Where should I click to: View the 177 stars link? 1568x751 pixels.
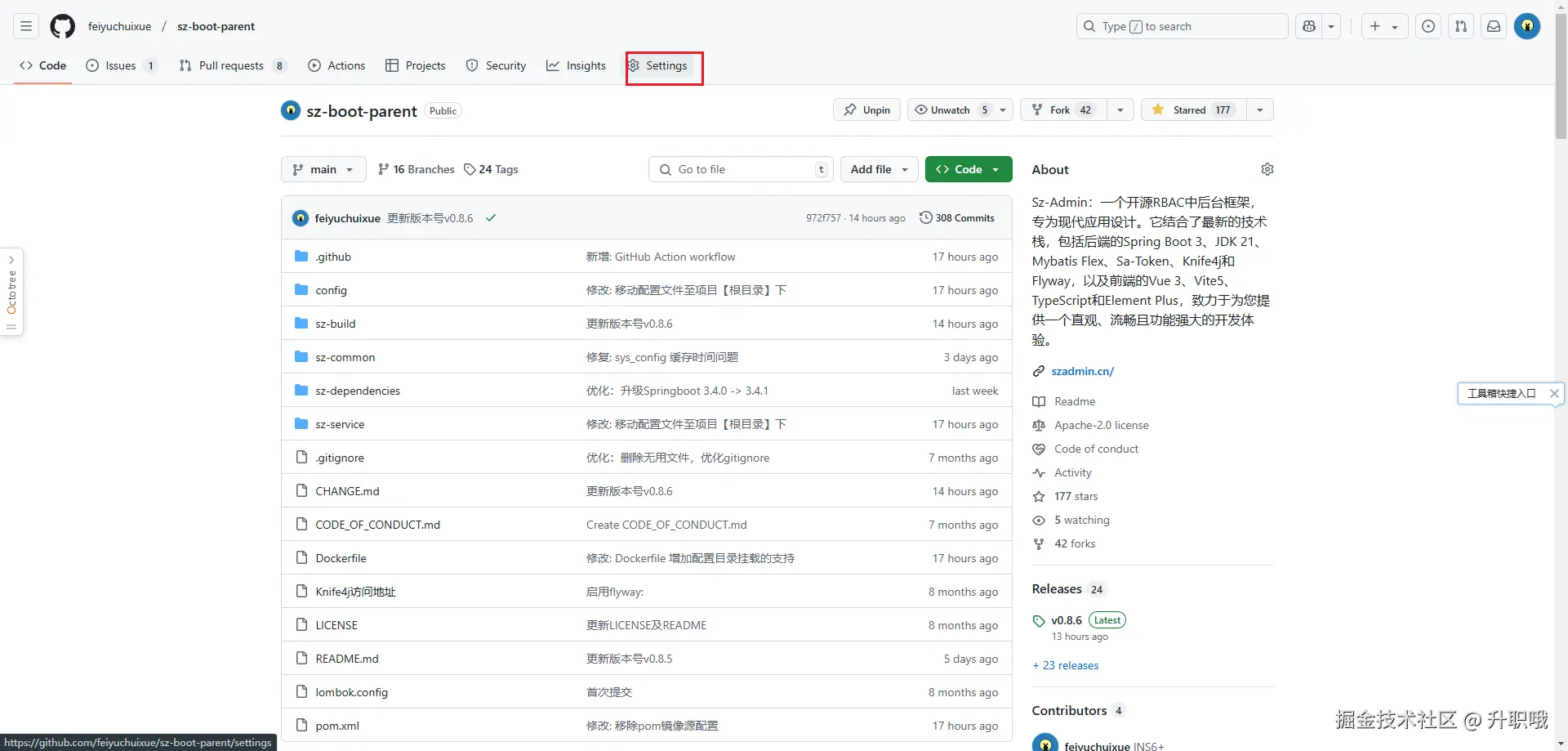point(1076,496)
